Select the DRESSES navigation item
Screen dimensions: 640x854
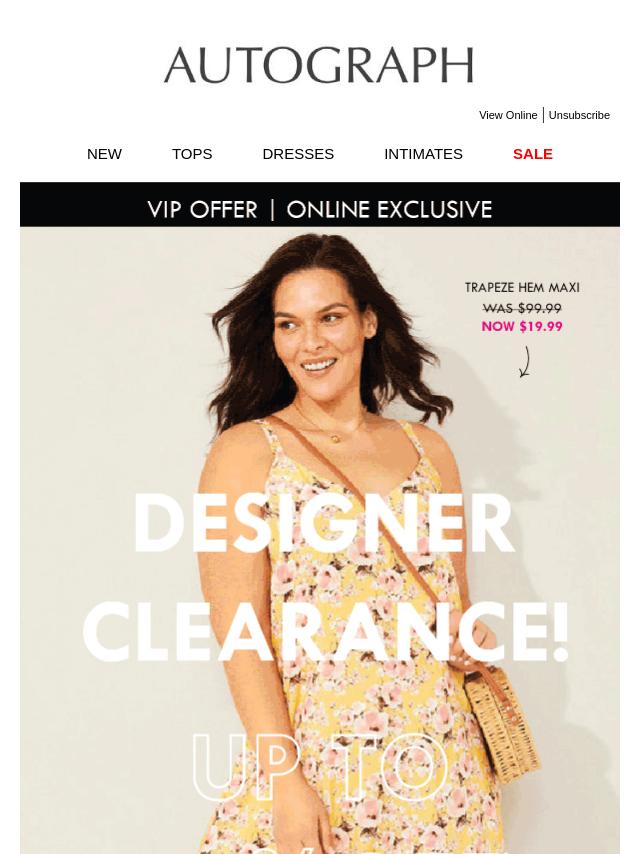(x=298, y=154)
